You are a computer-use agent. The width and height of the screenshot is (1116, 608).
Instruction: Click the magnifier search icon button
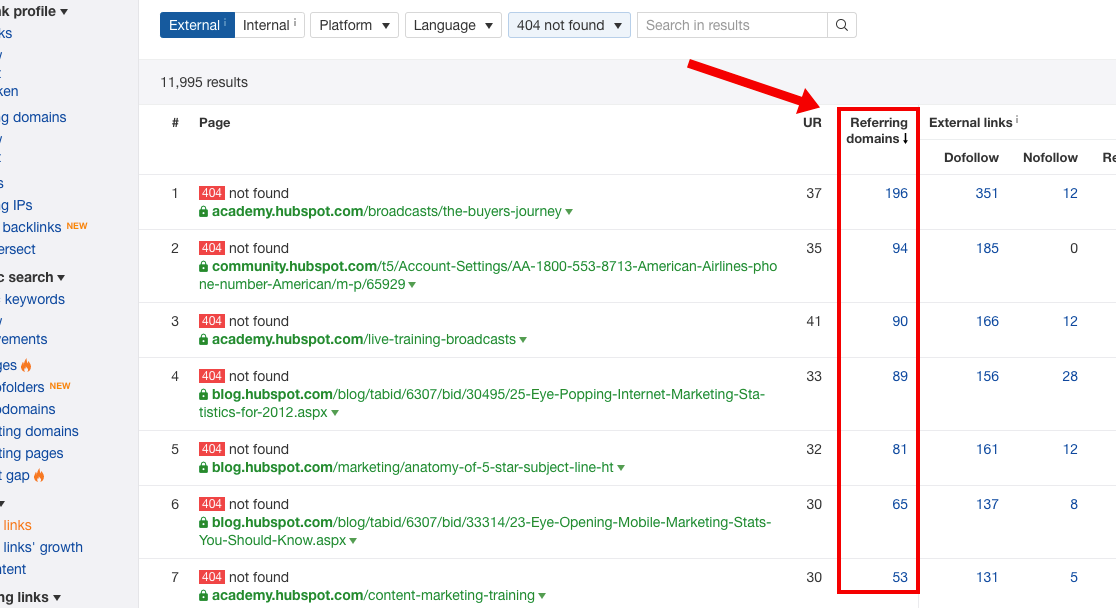tap(842, 25)
